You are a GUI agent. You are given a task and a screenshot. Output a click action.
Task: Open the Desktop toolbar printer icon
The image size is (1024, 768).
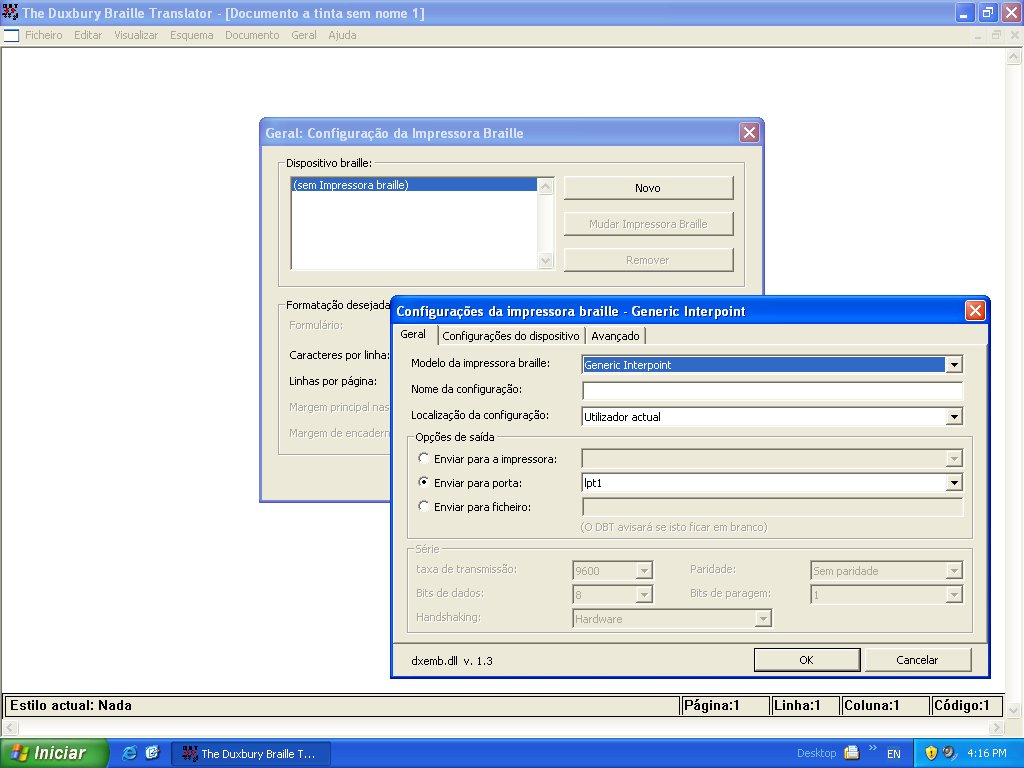852,753
